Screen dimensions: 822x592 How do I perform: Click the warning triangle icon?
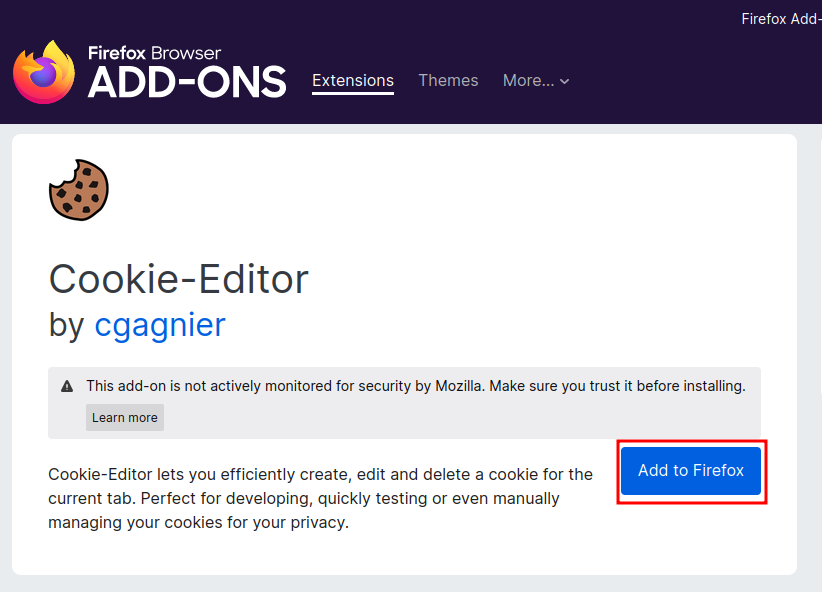click(67, 386)
